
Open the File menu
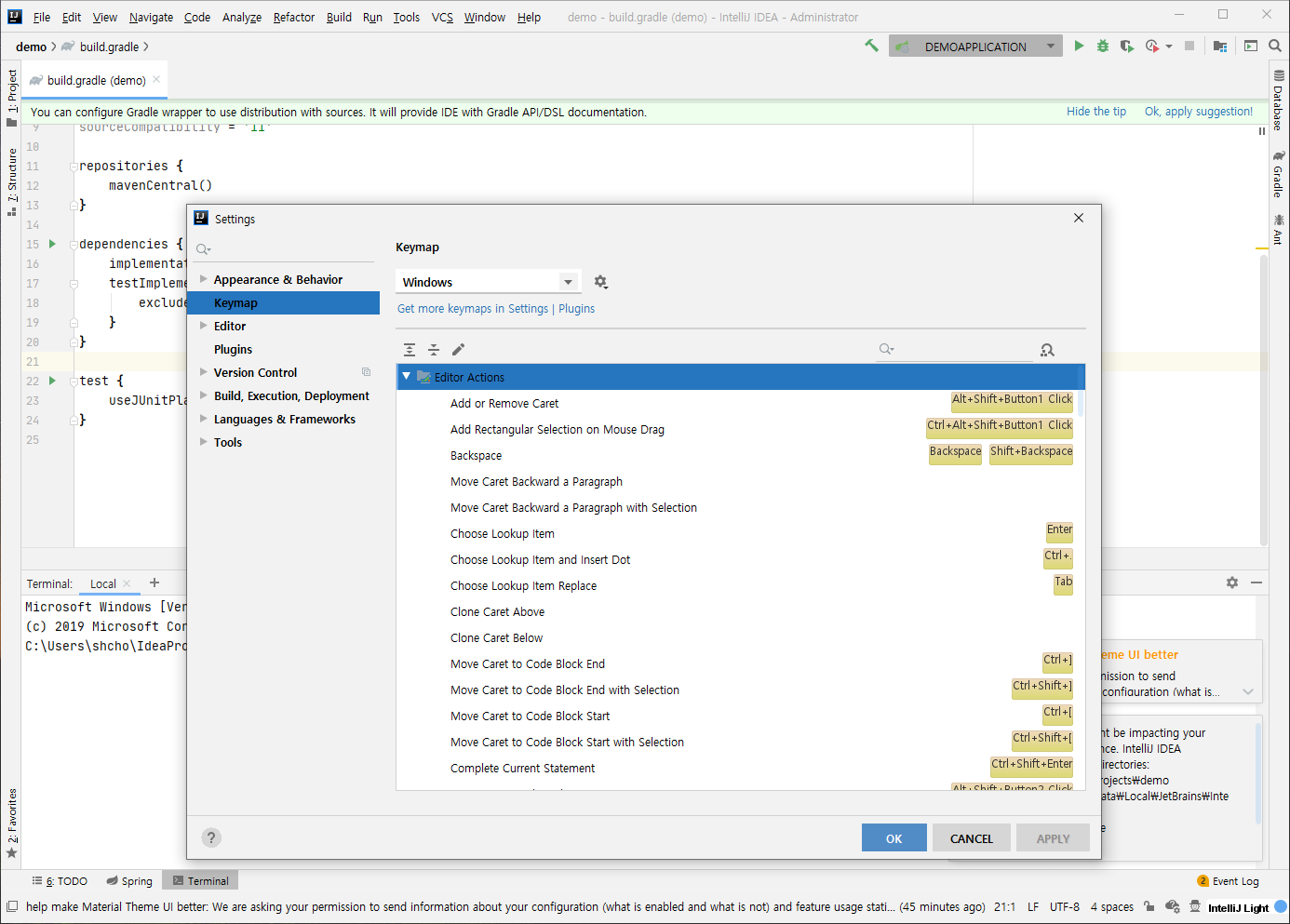(x=42, y=17)
